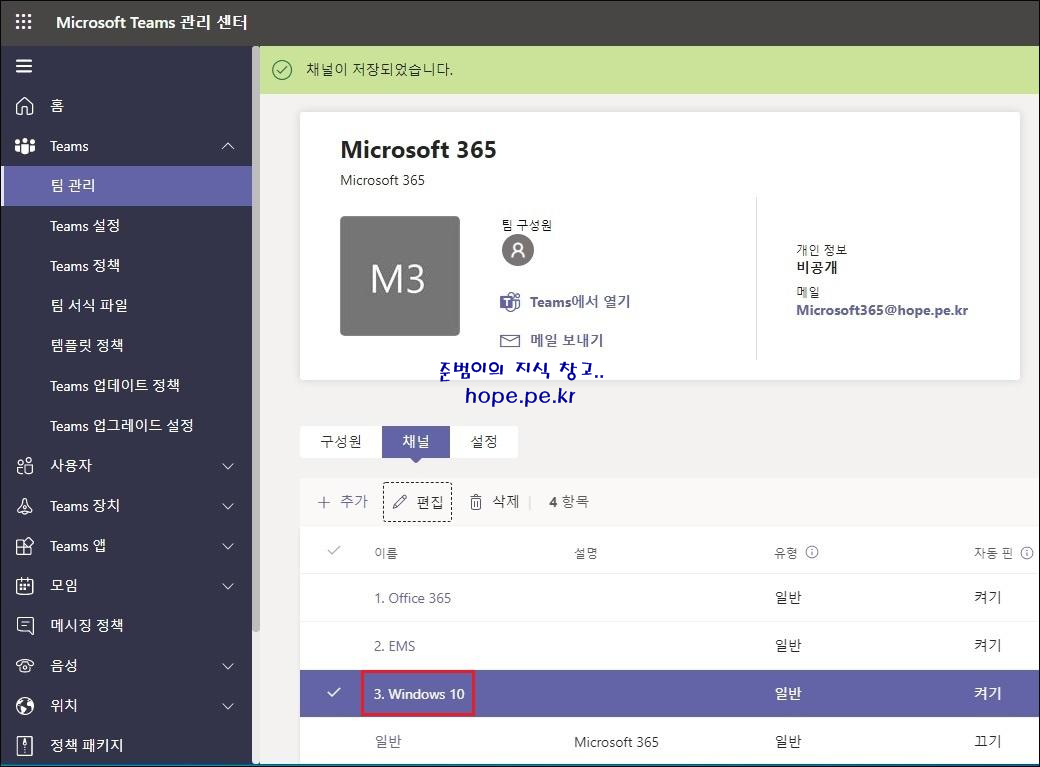
Task: Click the calendar icon beside 모임
Action: coord(25,586)
